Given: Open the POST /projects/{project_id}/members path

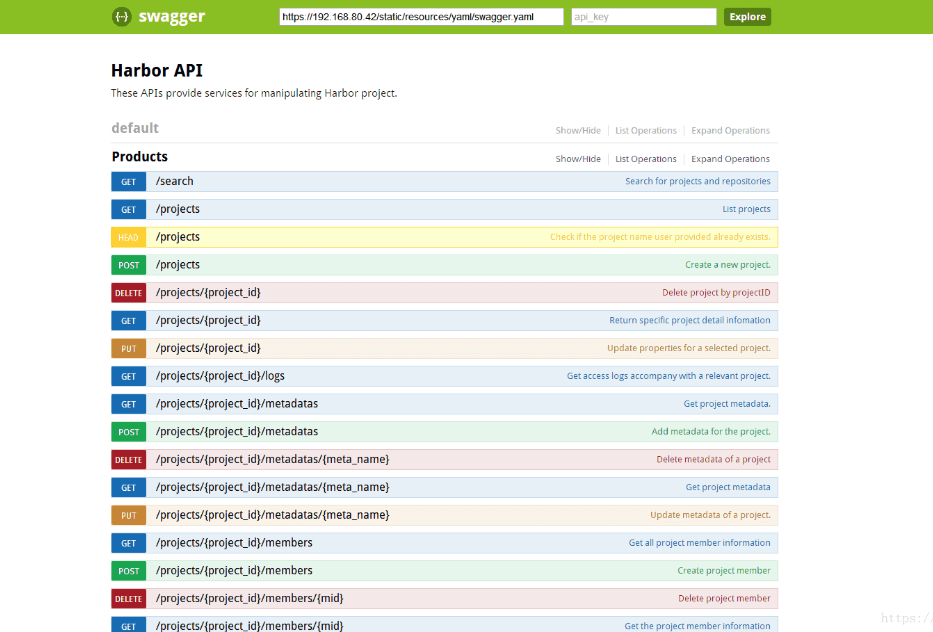Looking at the screenshot, I should click(234, 571).
